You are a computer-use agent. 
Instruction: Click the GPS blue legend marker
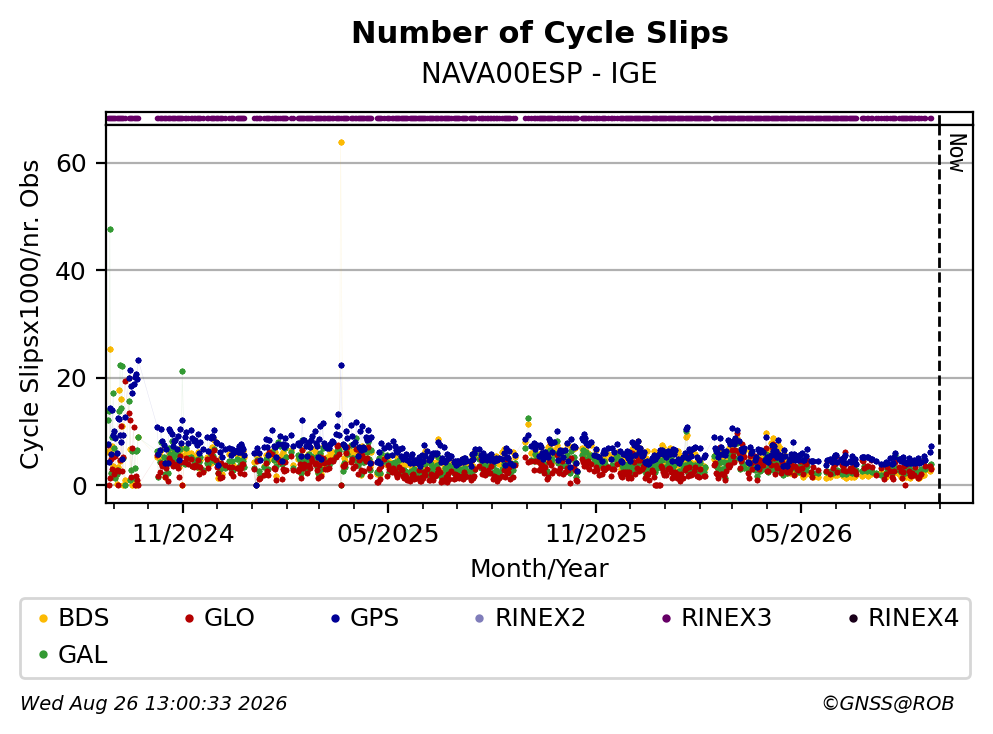(335, 618)
